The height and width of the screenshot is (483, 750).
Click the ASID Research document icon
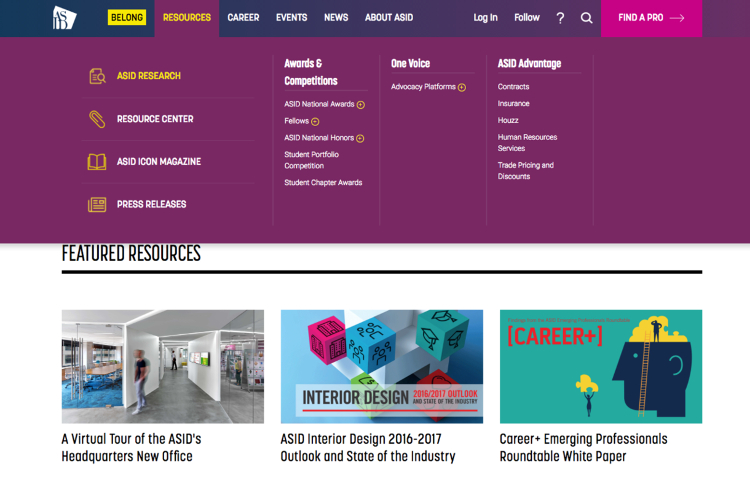[x=98, y=76]
